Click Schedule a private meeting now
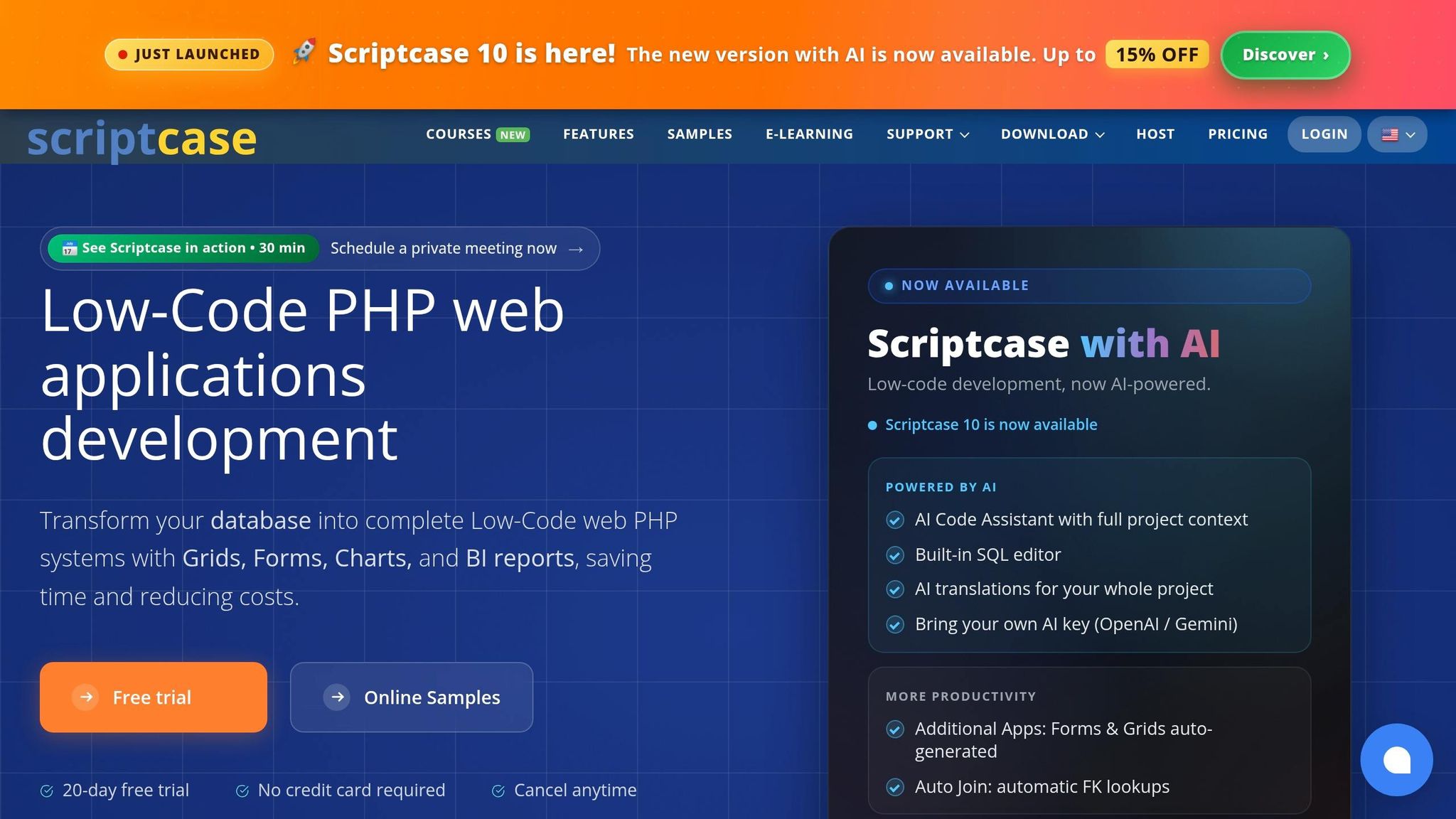The width and height of the screenshot is (1456, 819). pos(444,248)
